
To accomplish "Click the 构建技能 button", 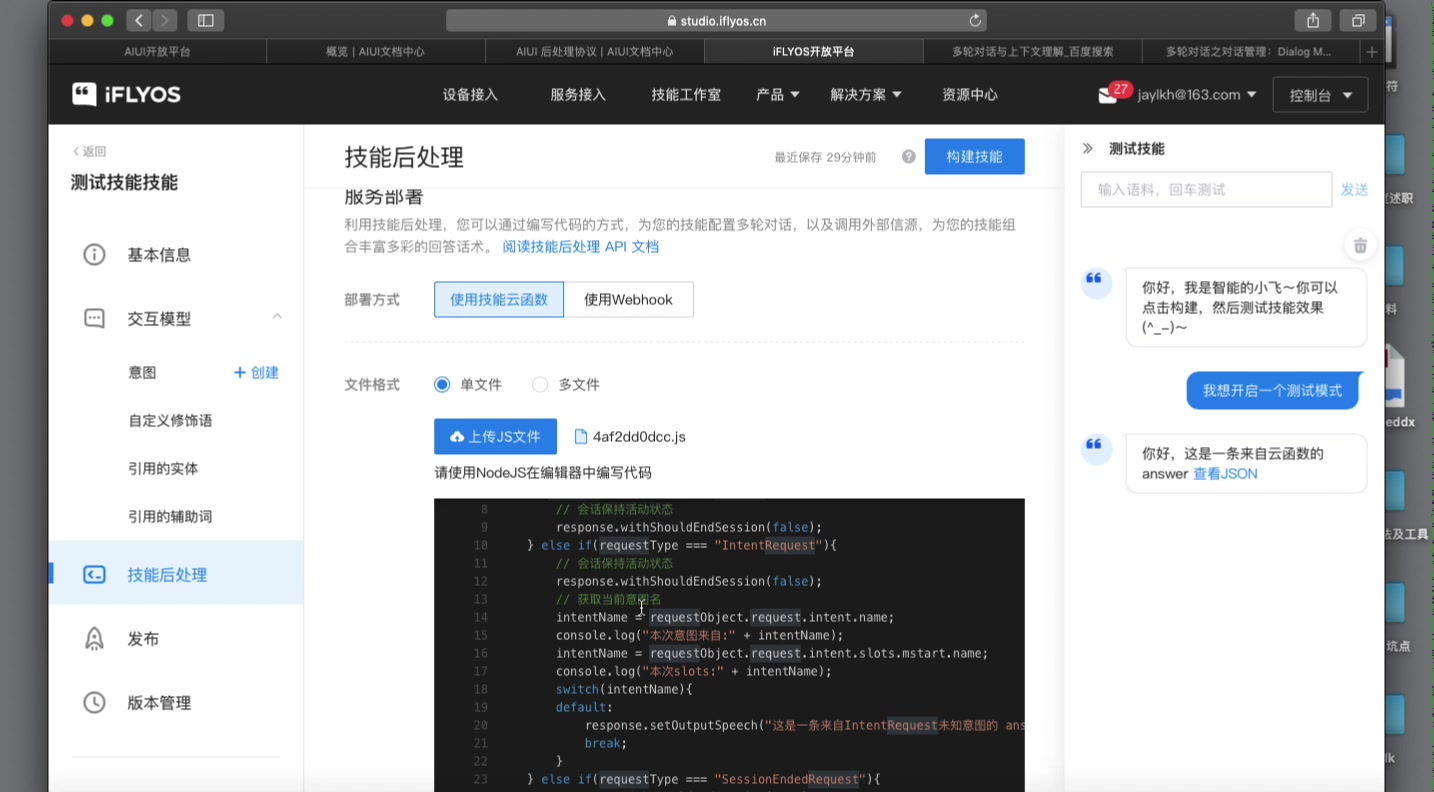I will click(974, 157).
